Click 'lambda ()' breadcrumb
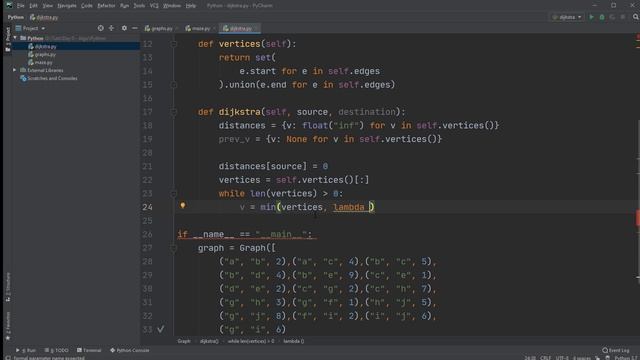The width and height of the screenshot is (640, 360). click(294, 341)
